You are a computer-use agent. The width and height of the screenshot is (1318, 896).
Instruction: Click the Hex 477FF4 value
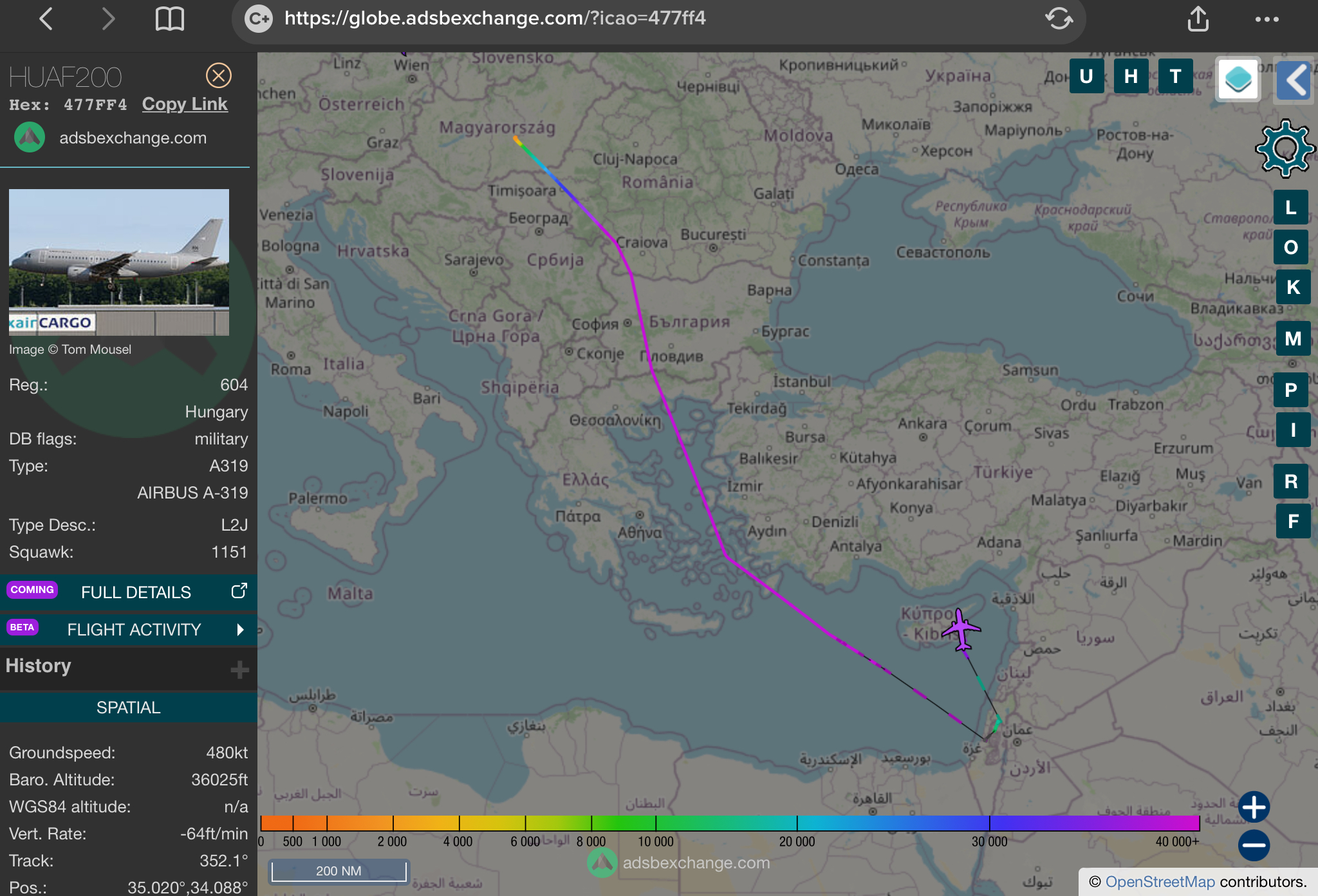95,105
